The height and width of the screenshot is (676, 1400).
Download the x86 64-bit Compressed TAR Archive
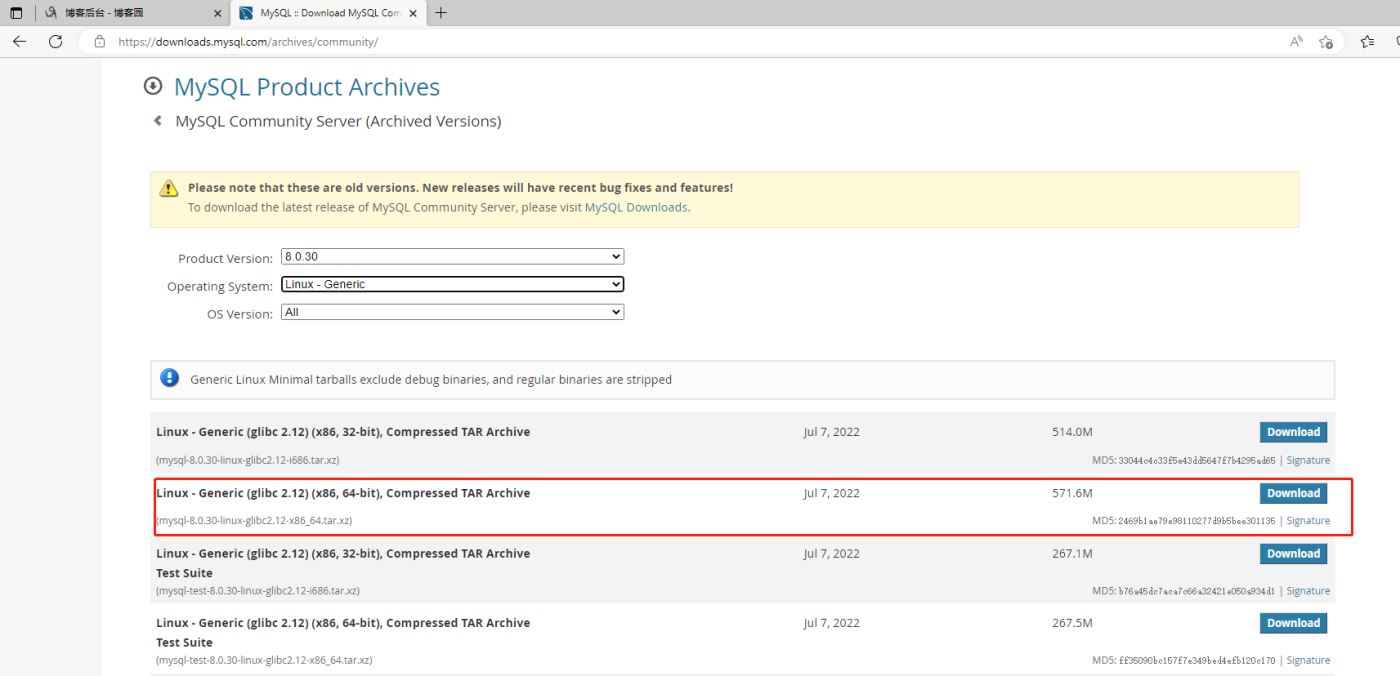point(1293,493)
